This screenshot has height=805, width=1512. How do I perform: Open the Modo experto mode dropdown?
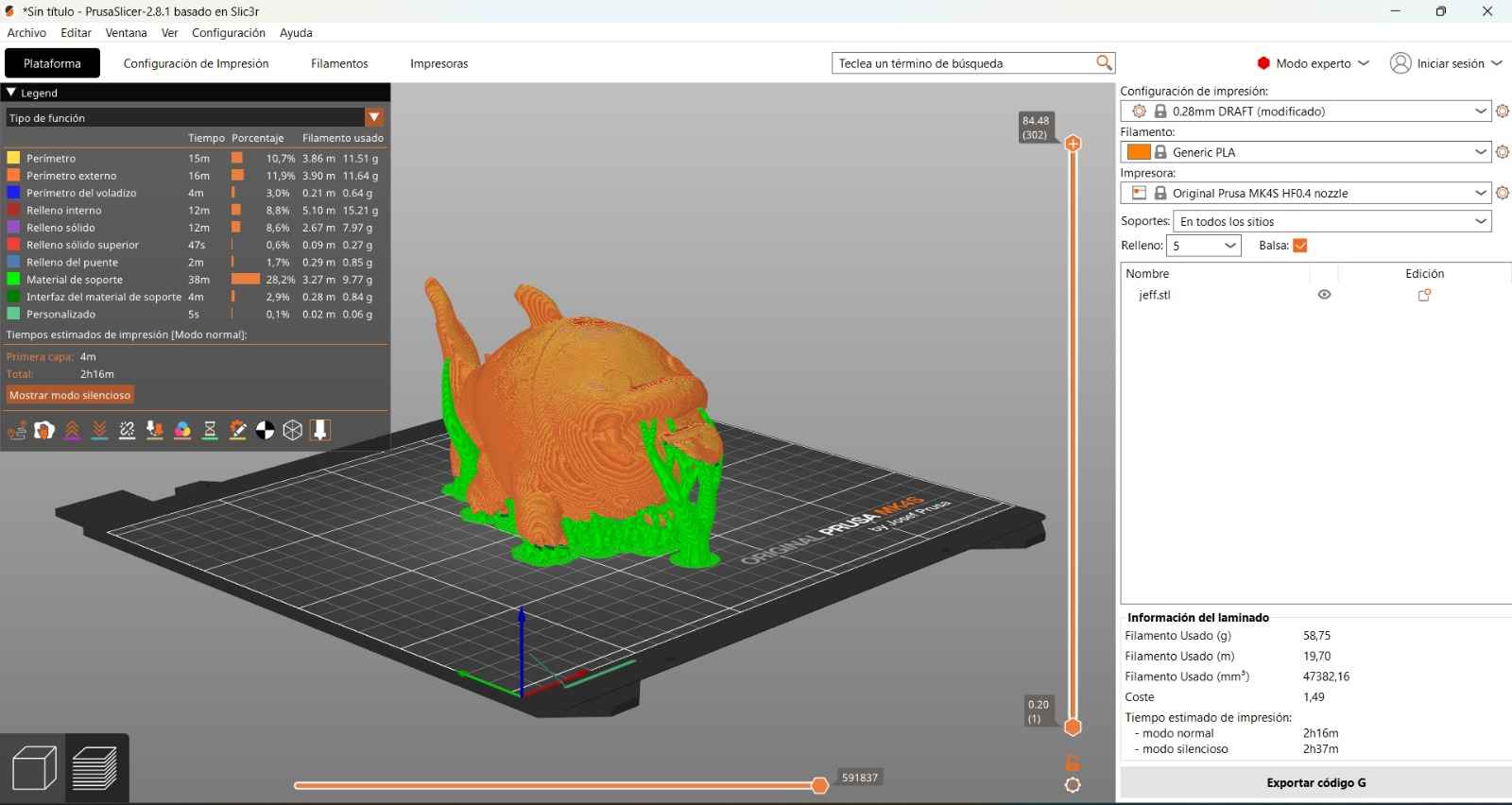[1314, 63]
